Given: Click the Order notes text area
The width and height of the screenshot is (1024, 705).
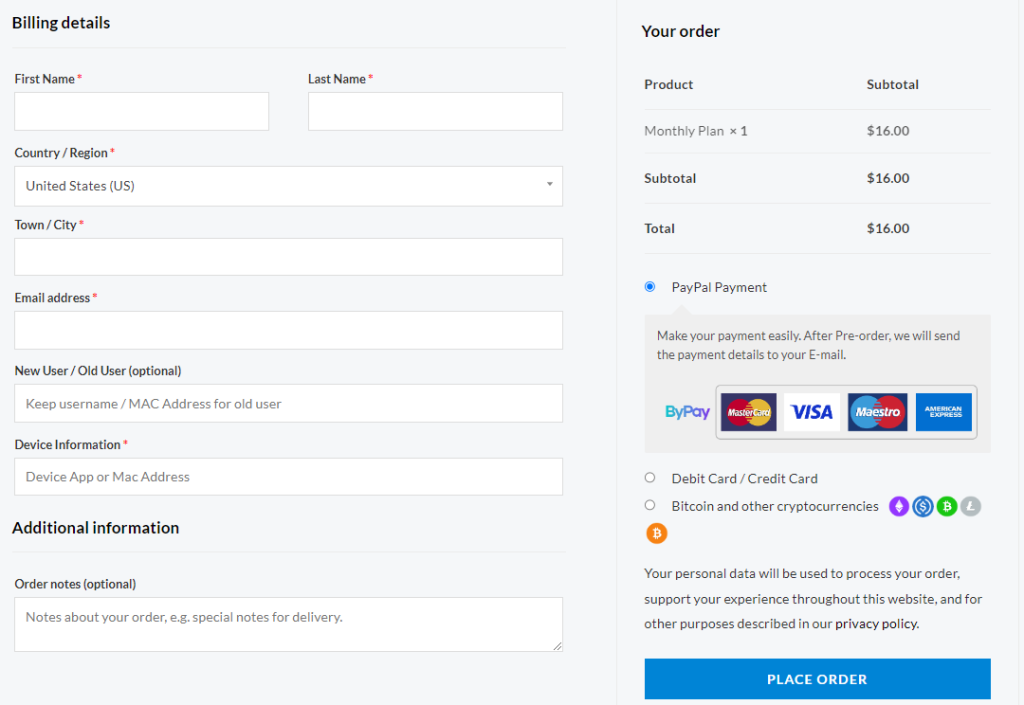Looking at the screenshot, I should (288, 625).
